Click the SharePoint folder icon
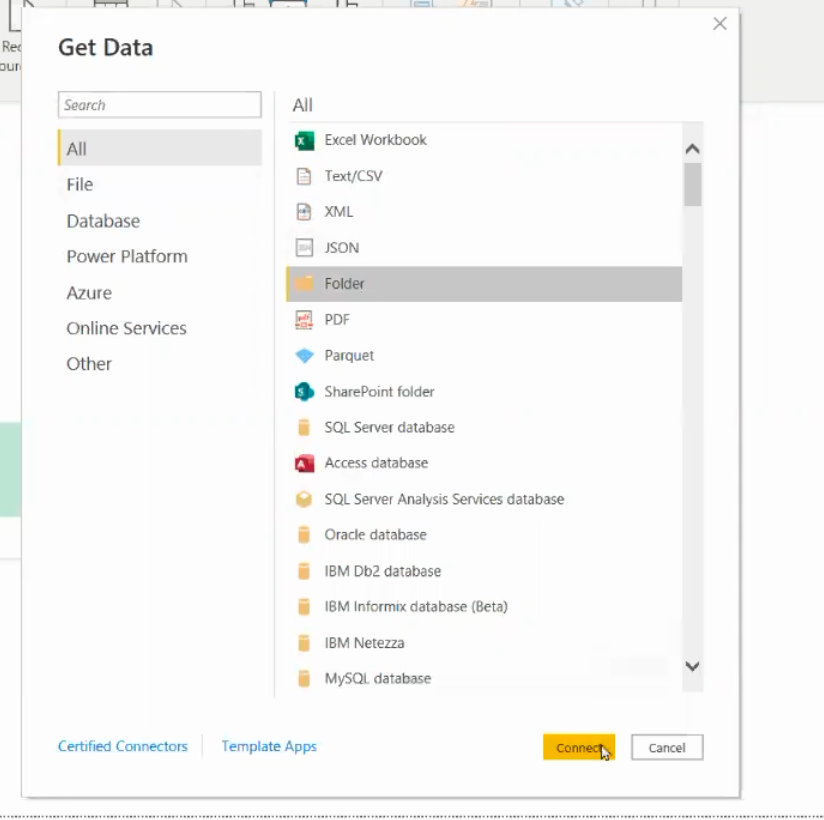 coord(304,392)
